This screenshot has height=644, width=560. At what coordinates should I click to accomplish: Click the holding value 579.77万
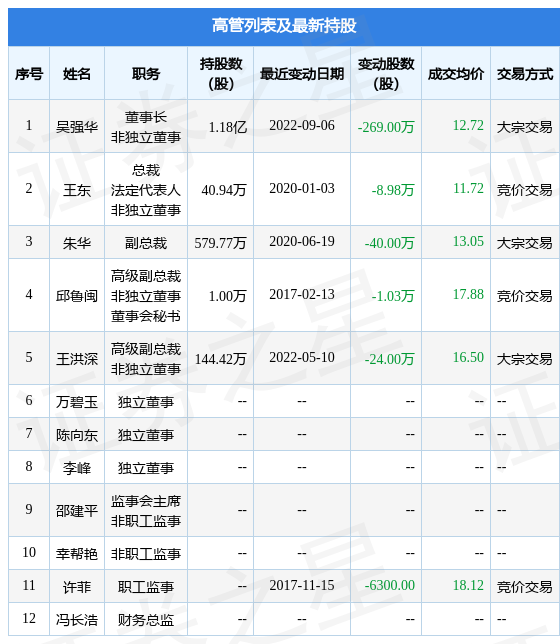[220, 243]
